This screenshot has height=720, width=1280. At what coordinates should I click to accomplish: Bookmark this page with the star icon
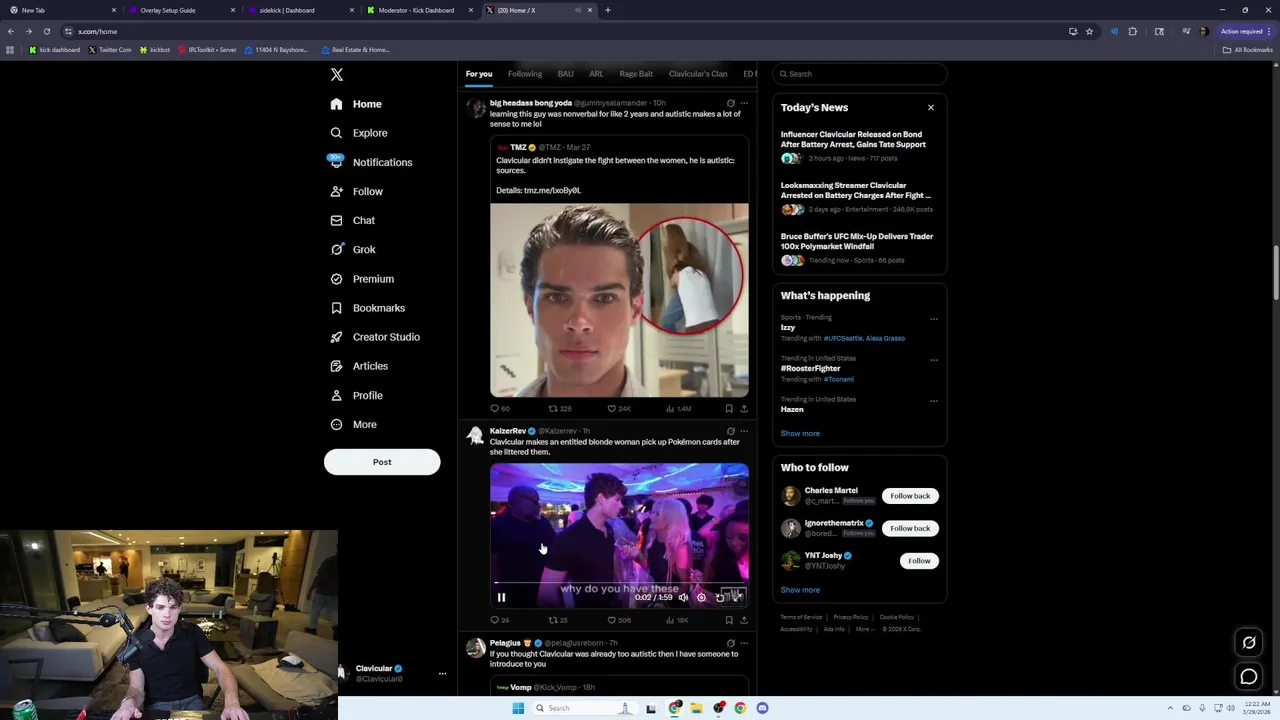pos(1089,31)
